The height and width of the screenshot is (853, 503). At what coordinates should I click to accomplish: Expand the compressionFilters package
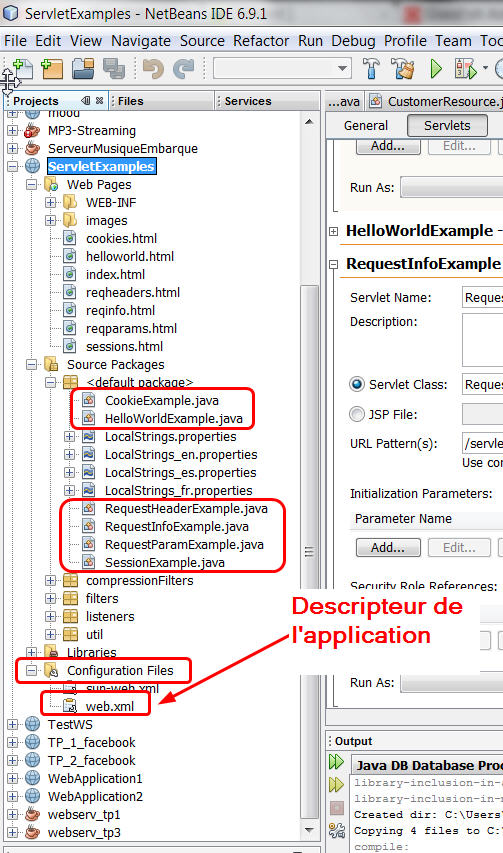pos(51,581)
